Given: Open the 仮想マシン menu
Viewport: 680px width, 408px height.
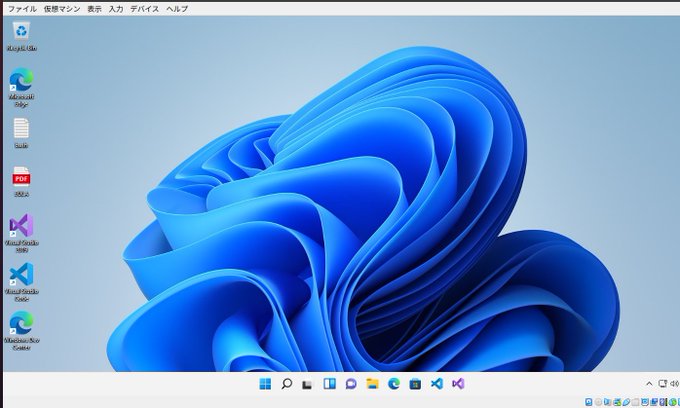Looking at the screenshot, I should tap(61, 8).
